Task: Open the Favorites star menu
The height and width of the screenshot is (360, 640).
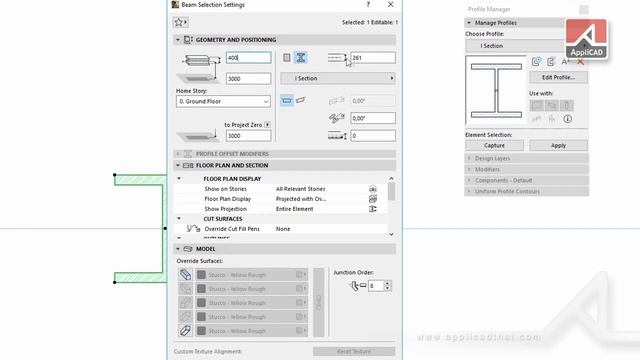Action: coord(180,22)
